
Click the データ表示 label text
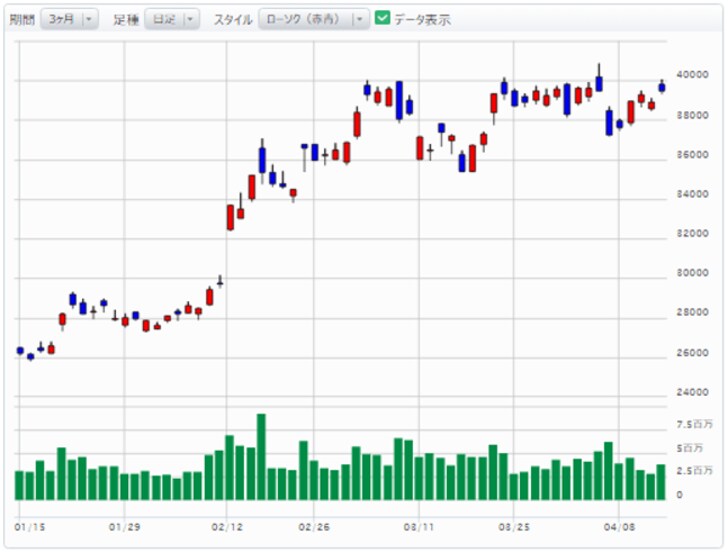[x=422, y=19]
